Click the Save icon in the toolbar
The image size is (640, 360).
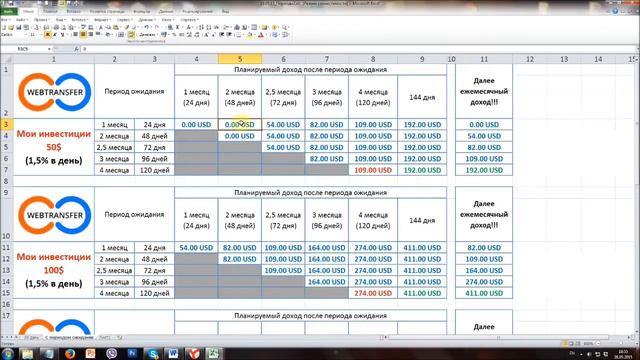(x=19, y=27)
